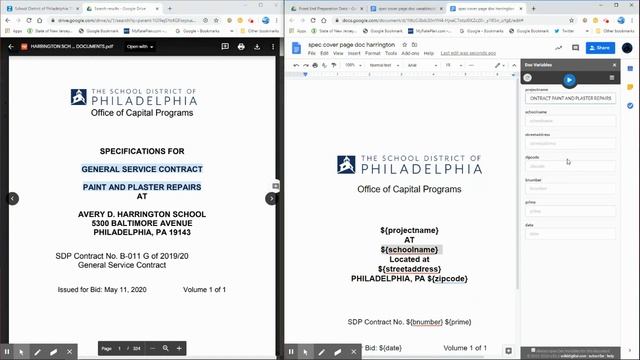Open the Google account avatar
This screenshot has width=640, height=360.
(627, 48)
